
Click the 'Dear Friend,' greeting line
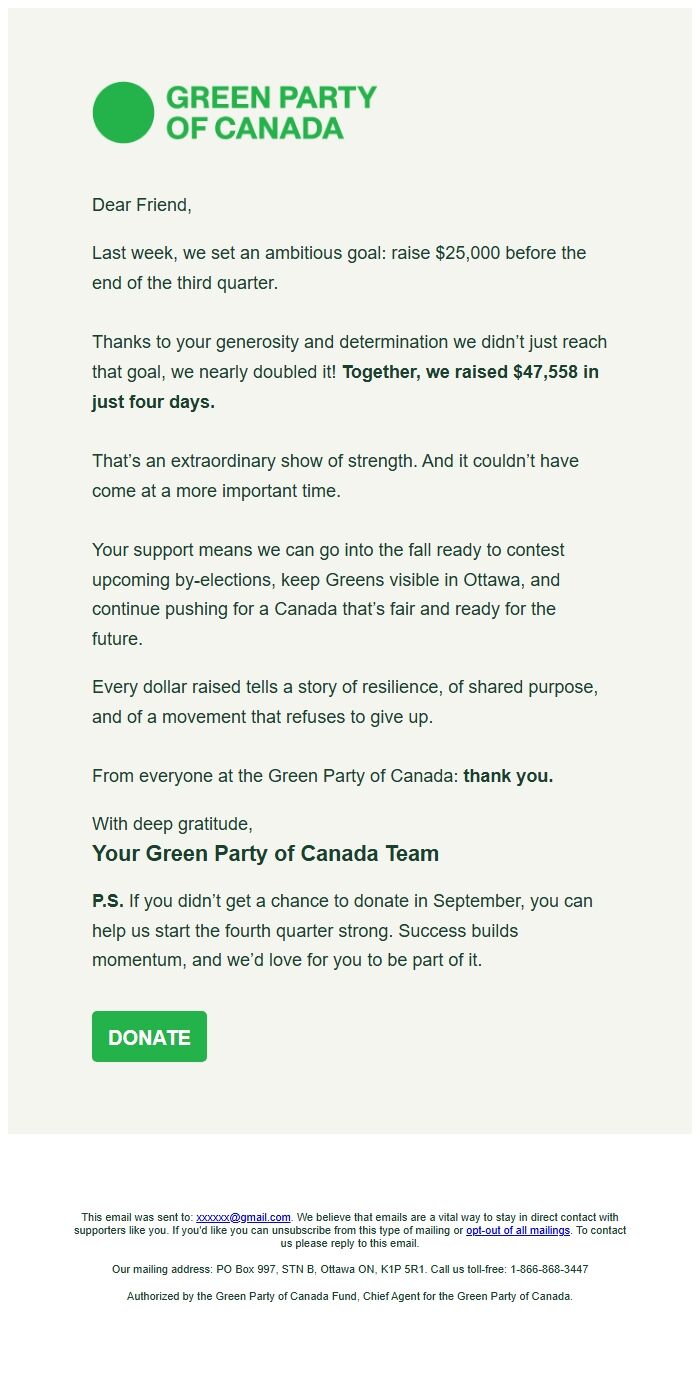click(141, 205)
